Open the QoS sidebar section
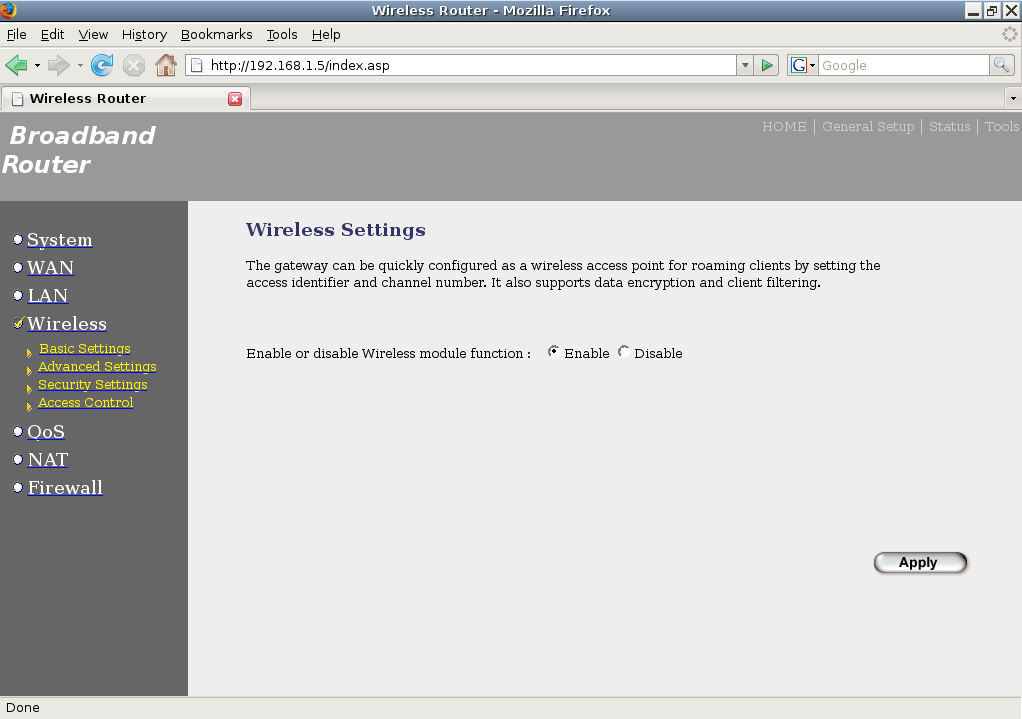Screen dimensions: 1022x719 pos(46,432)
